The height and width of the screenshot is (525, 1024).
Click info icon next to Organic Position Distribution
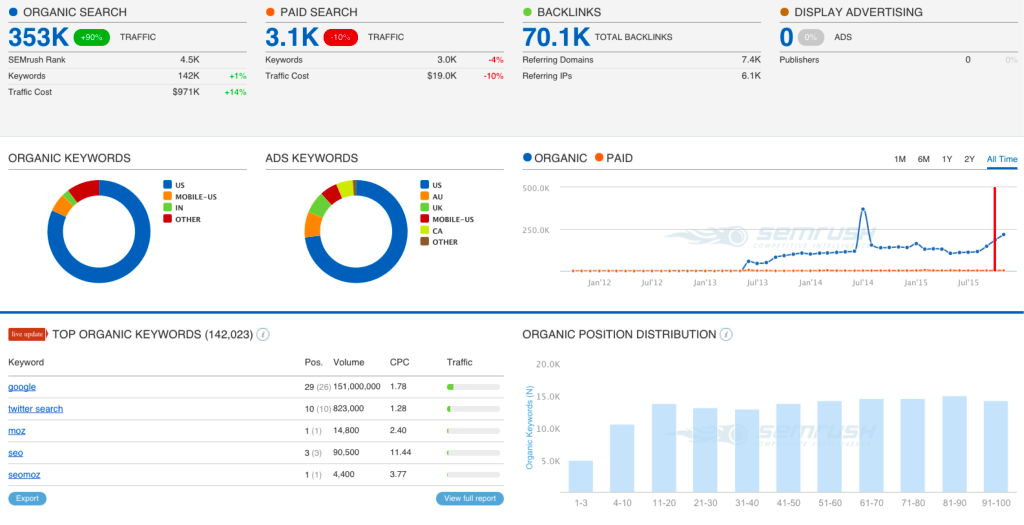(x=726, y=335)
